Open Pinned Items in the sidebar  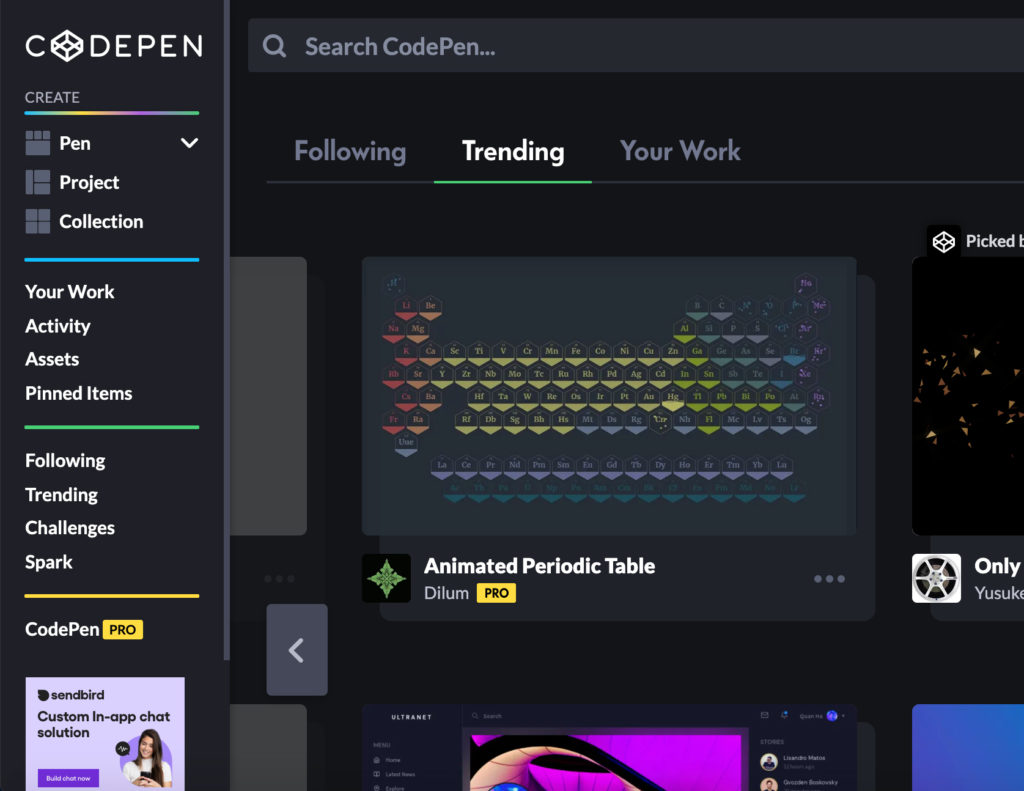coord(79,393)
